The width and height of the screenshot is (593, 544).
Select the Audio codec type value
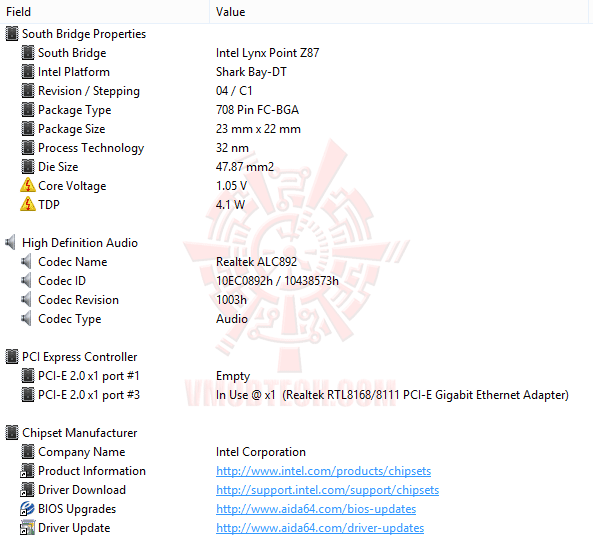click(232, 319)
